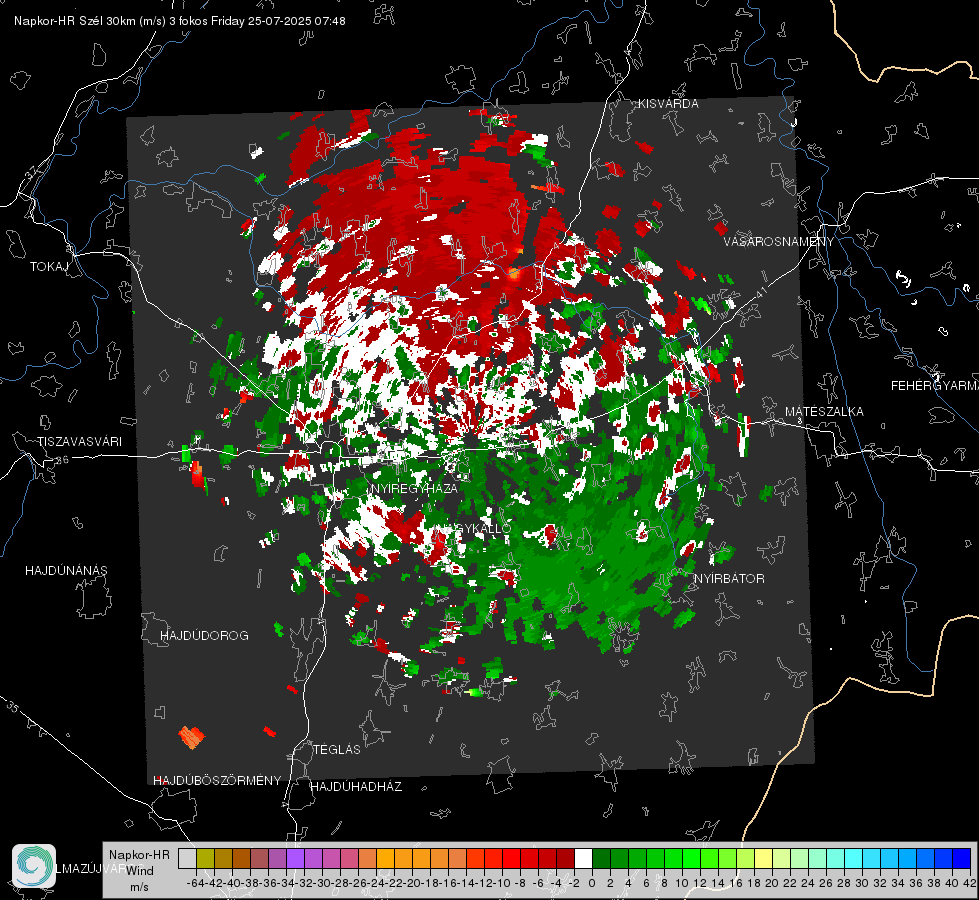
Task: Click the TISZAVASVÁRI city label
Action: pos(79,442)
